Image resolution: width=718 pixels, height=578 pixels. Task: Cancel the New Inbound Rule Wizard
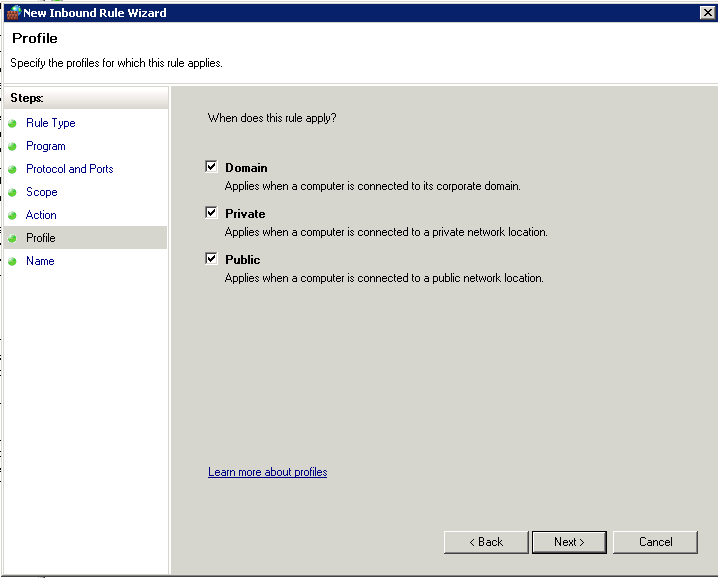pos(655,542)
